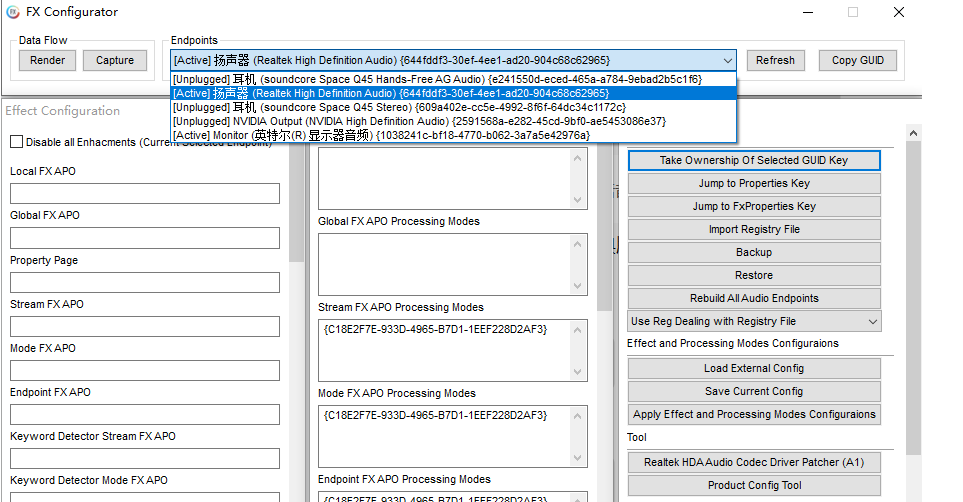
Task: Click the FX Configurator app icon
Action: click(12, 12)
